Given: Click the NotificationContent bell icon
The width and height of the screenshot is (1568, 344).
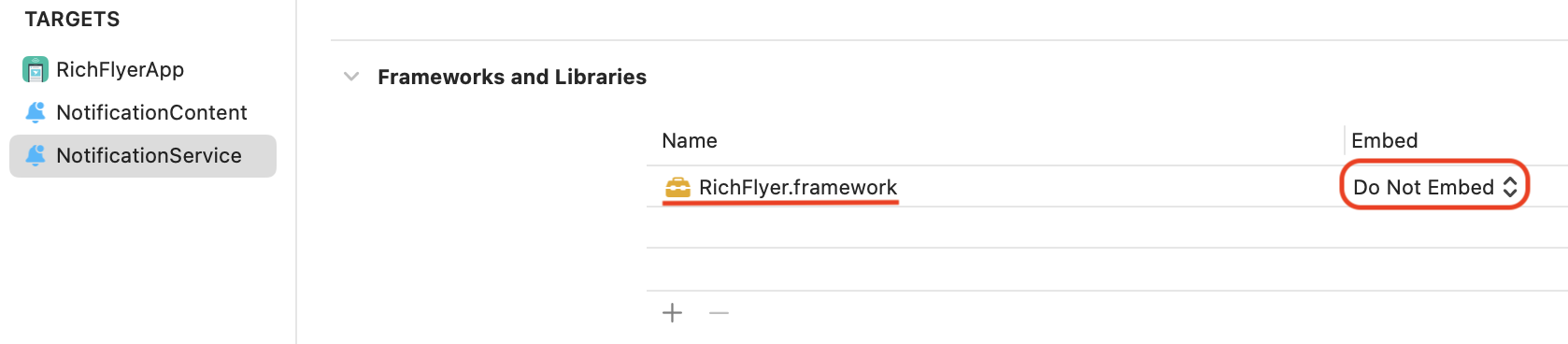Looking at the screenshot, I should point(36,112).
